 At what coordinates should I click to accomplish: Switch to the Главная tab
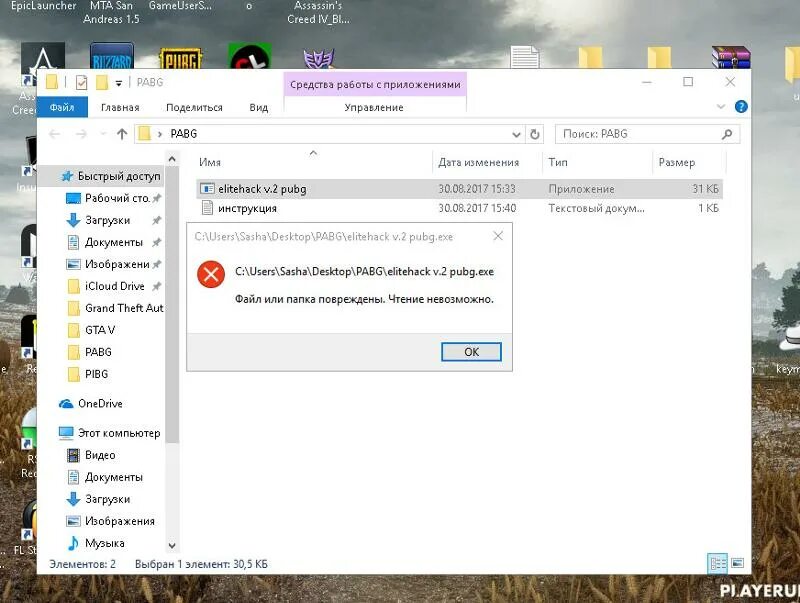point(120,107)
